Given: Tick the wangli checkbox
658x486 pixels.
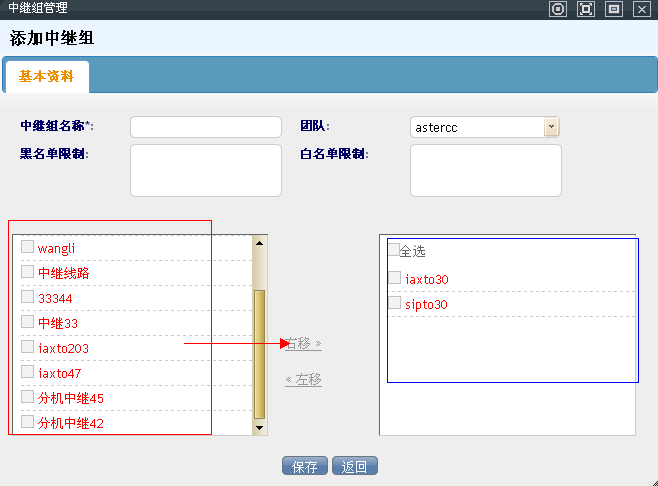Looking at the screenshot, I should (28, 247).
